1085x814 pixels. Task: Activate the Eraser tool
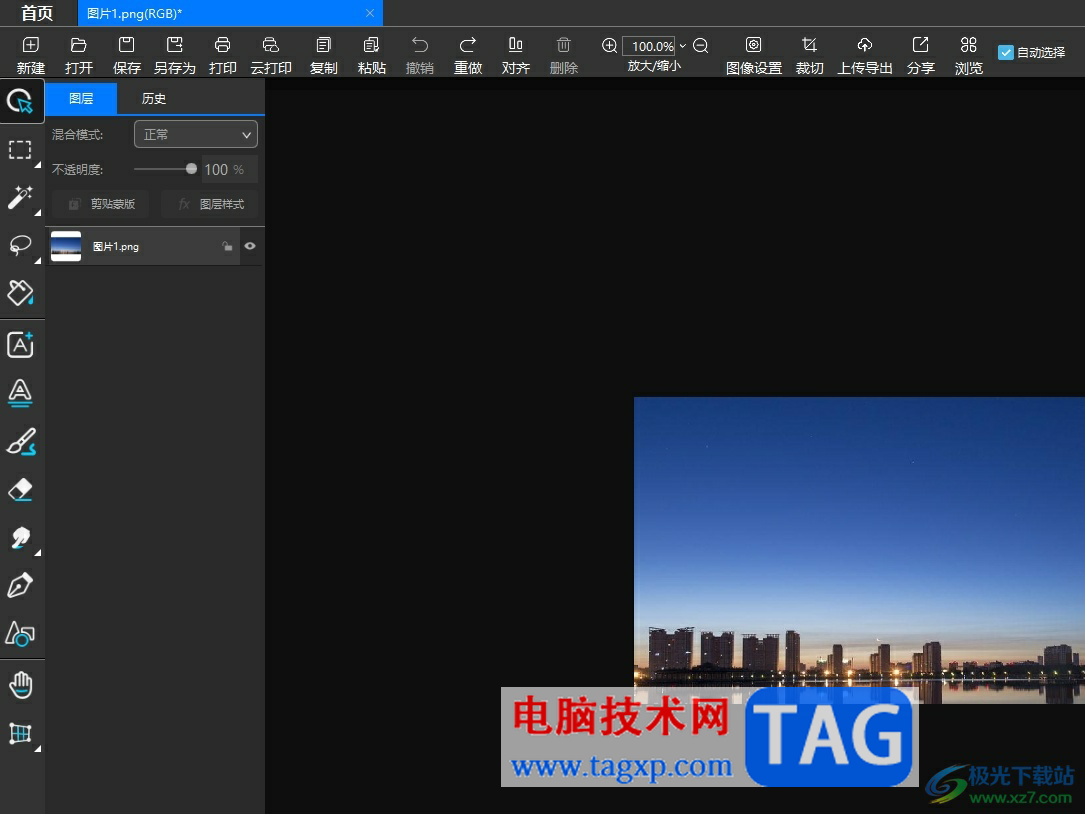pyautogui.click(x=21, y=489)
